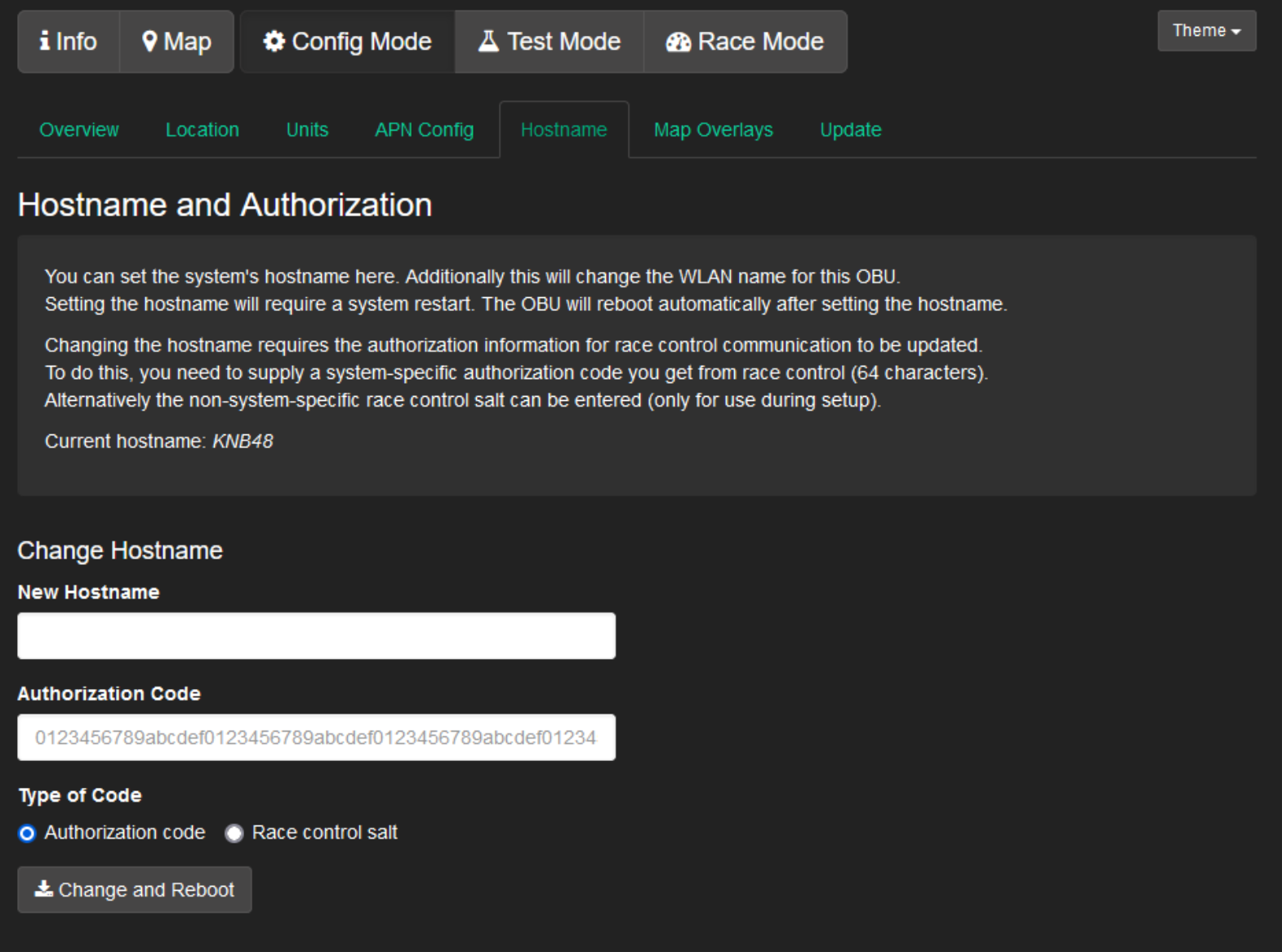1282x952 pixels.
Task: Click into the Authorization Code field
Action: [x=316, y=737]
